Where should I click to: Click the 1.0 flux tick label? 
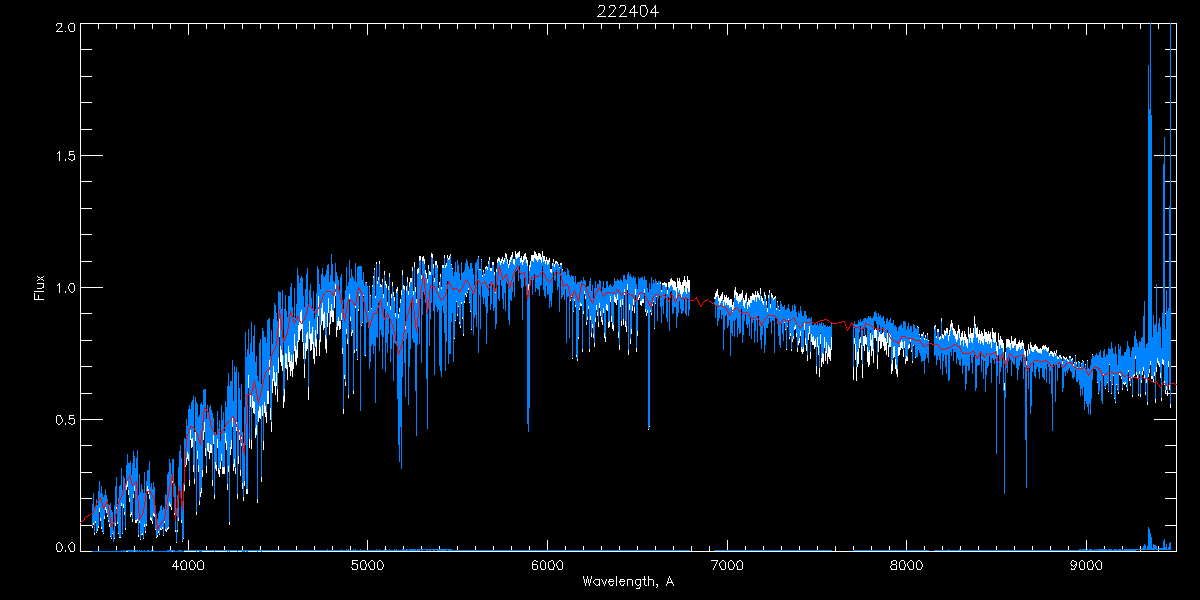click(64, 288)
